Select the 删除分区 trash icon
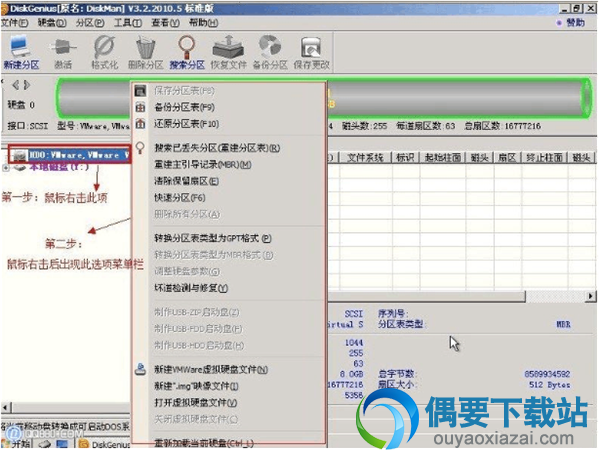This screenshot has height=450, width=599. tap(146, 52)
